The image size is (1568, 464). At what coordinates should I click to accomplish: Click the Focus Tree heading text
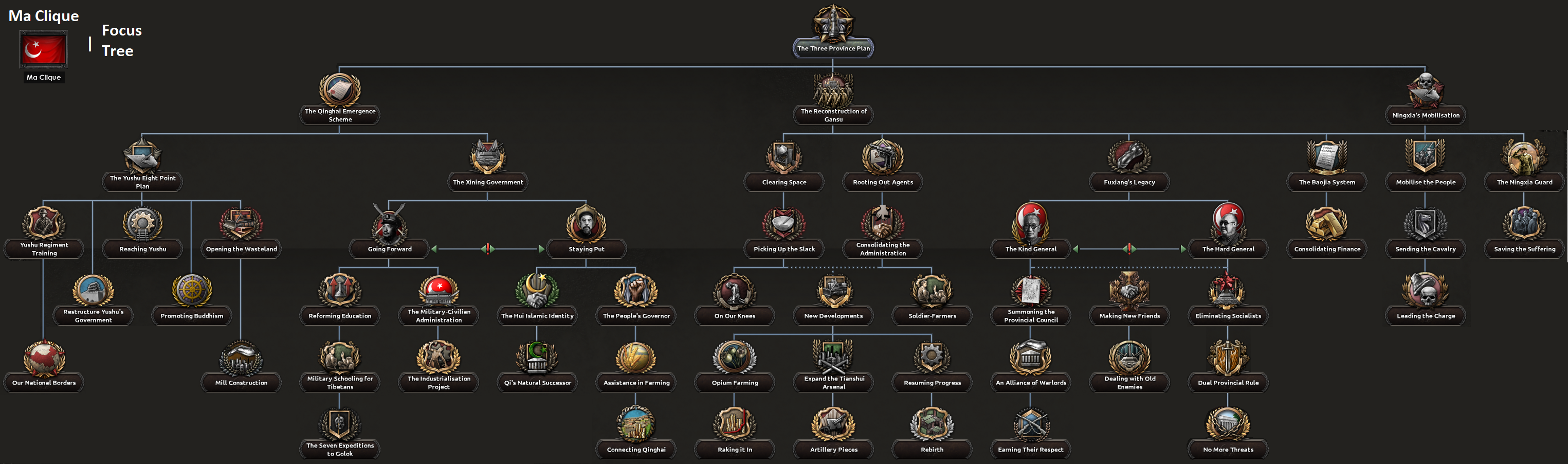[121, 40]
